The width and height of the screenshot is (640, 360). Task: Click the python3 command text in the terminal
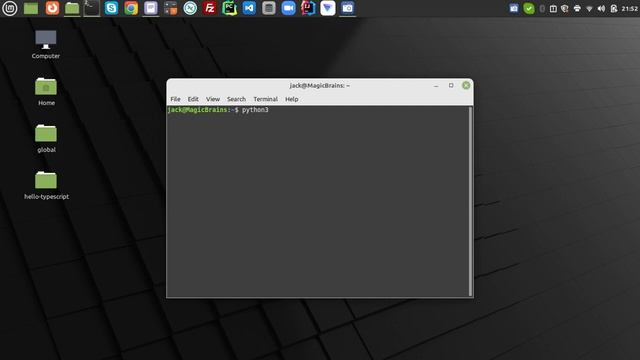(x=255, y=110)
